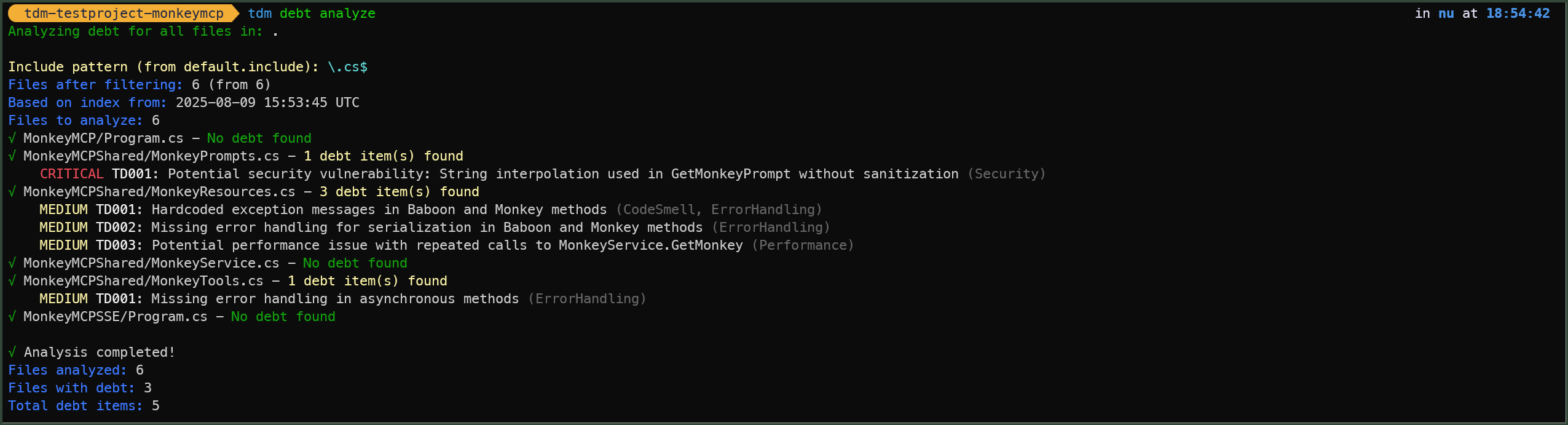This screenshot has height=425, width=1568.
Task: Click the checkmark next to MonkeyPrompts.cs
Action: [x=12, y=156]
